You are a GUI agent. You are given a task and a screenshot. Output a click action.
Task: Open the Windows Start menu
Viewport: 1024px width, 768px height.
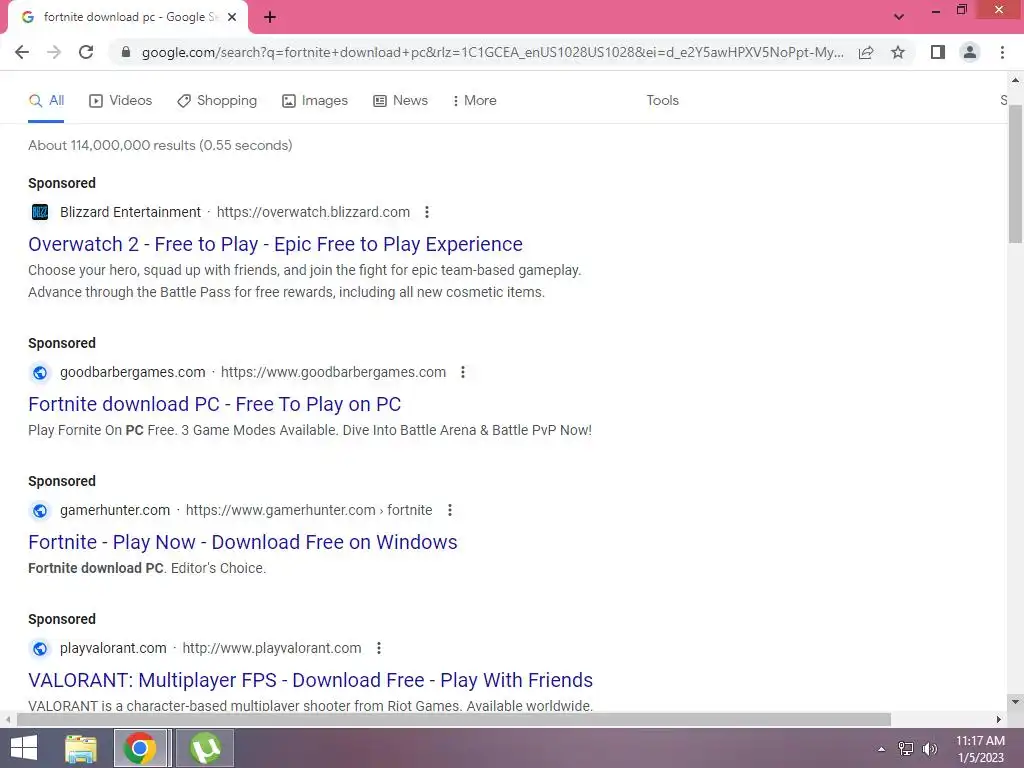click(24, 748)
